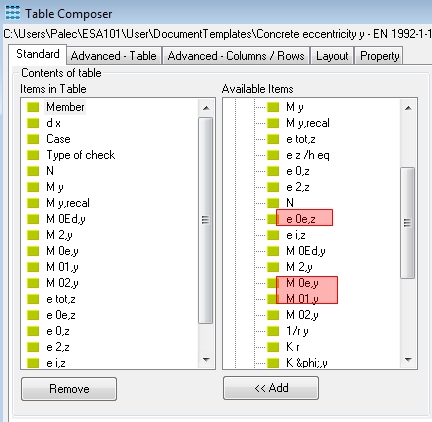Click down arrow of Items in Table scrollbar

coord(206,360)
